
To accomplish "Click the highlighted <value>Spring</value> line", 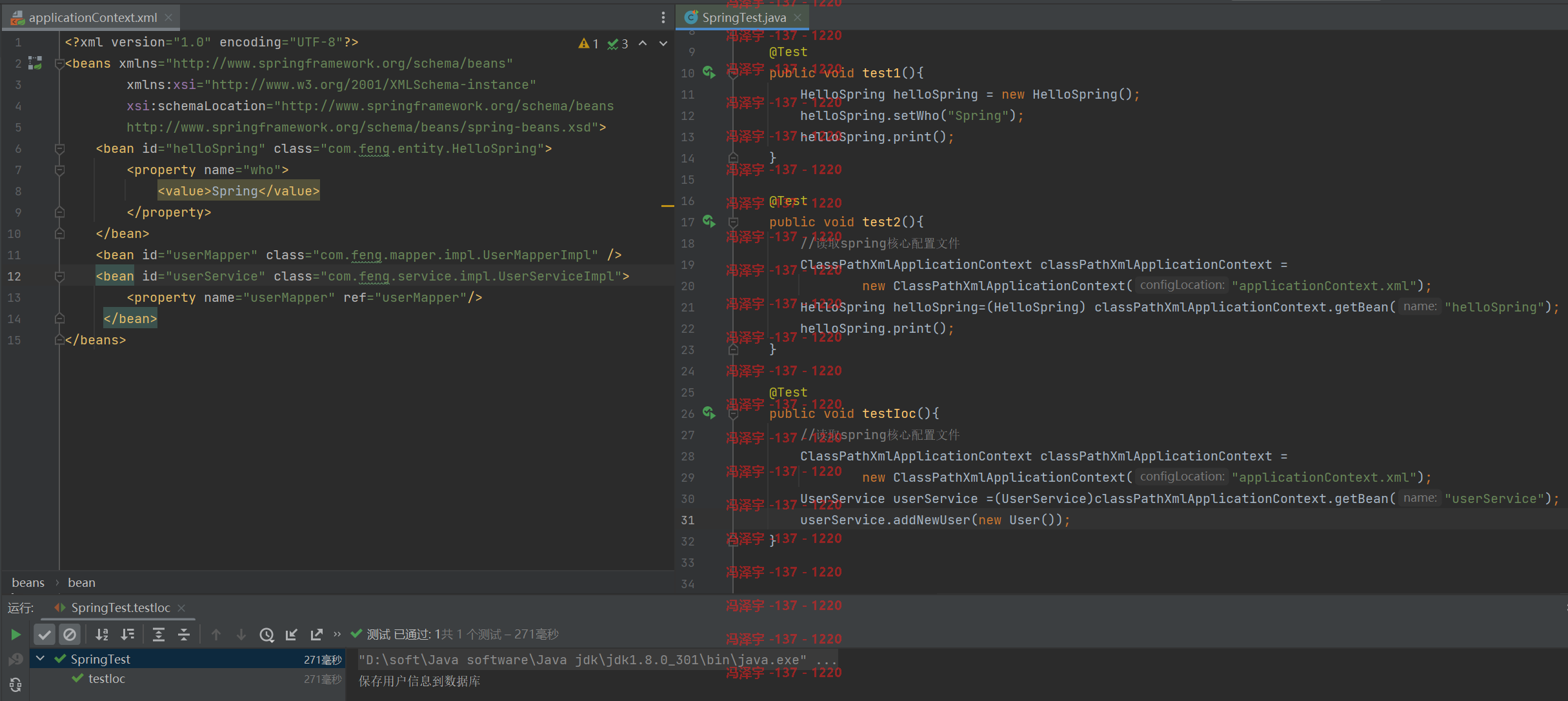I will (239, 191).
